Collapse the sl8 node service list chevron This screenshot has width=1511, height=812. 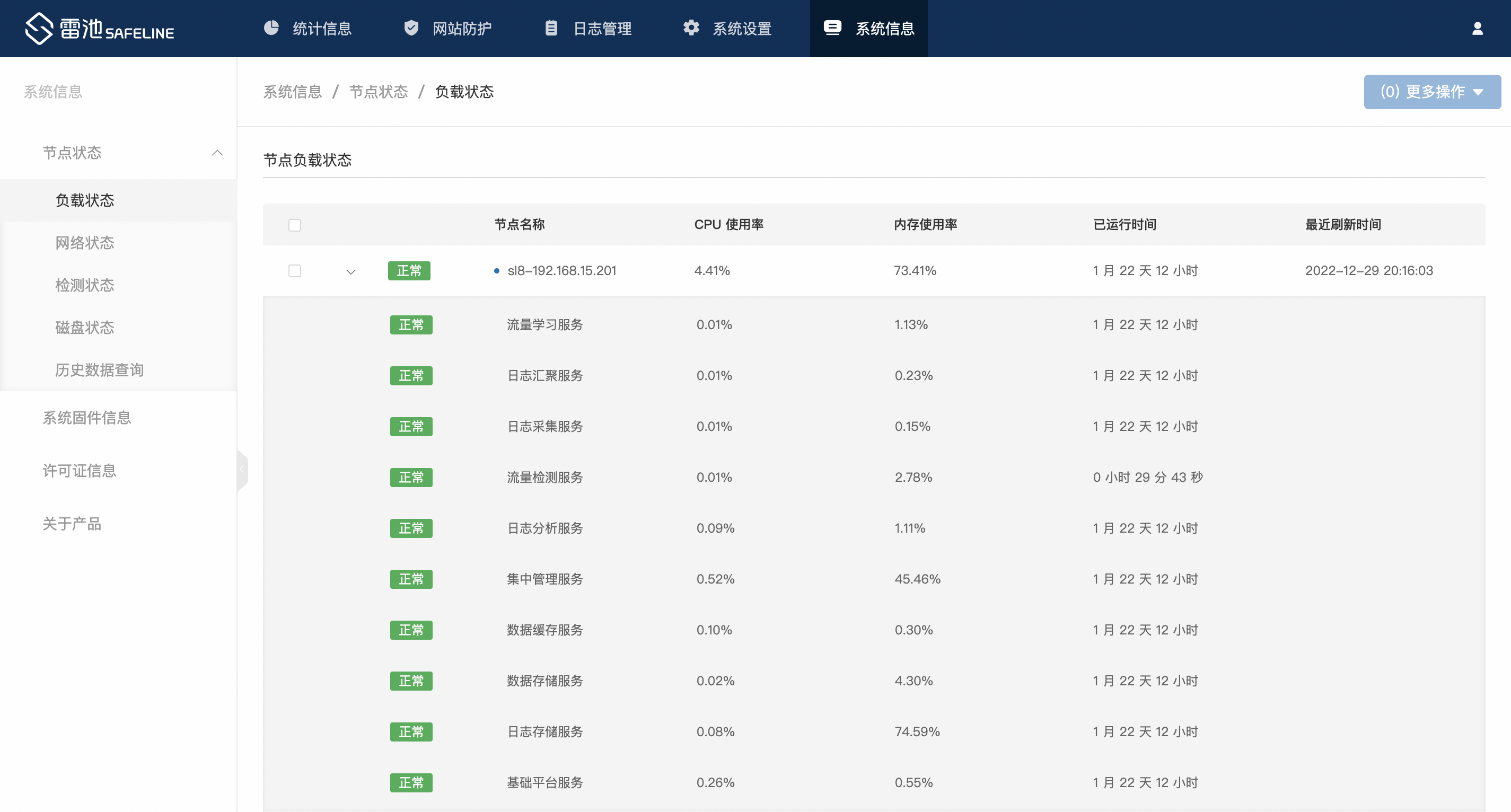(351, 271)
